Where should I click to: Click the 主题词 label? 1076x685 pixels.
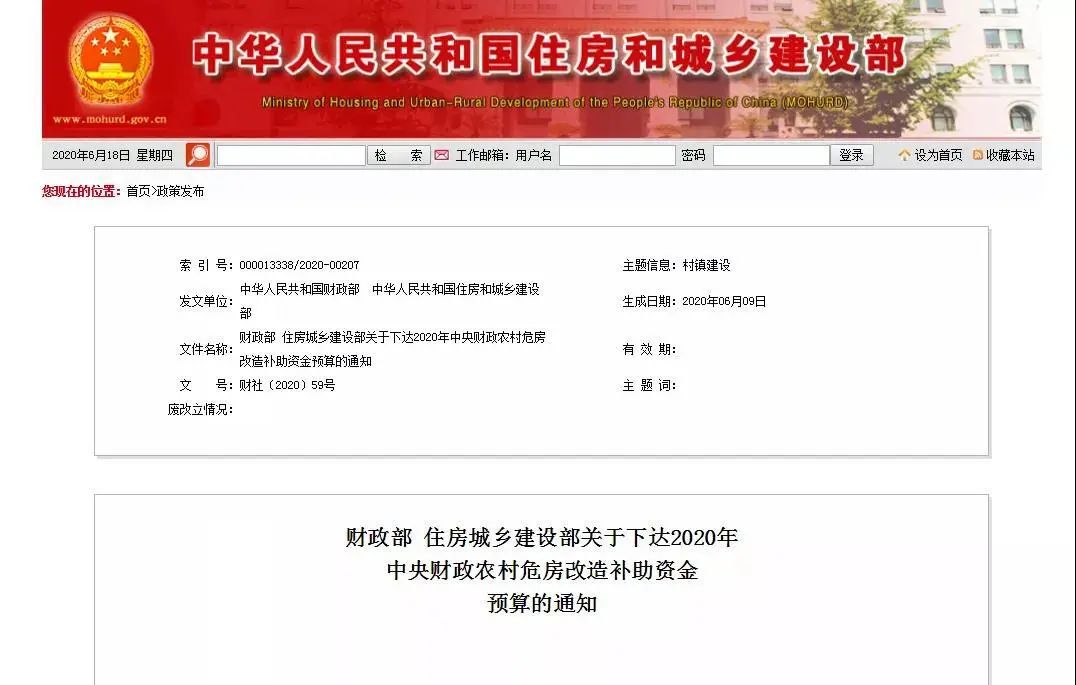tap(649, 385)
